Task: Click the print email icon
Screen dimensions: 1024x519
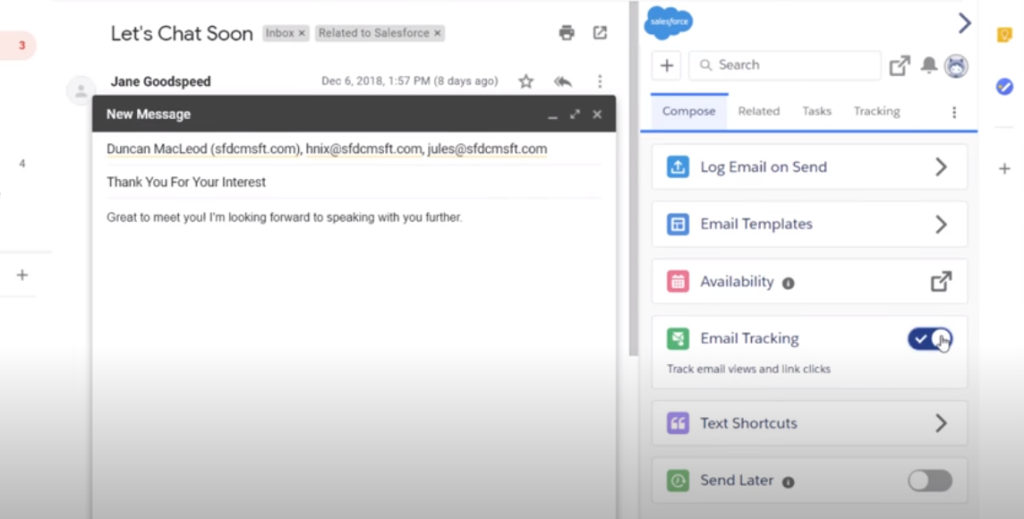Action: (567, 33)
